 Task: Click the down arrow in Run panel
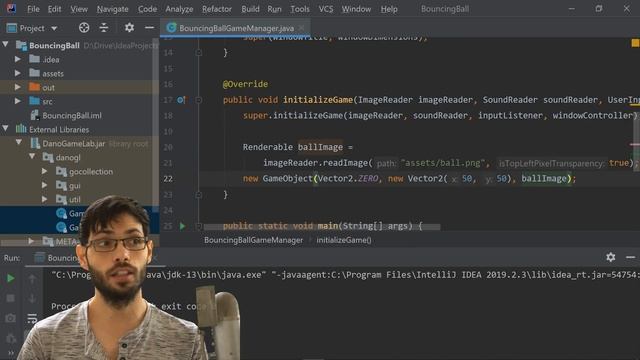pos(32,298)
